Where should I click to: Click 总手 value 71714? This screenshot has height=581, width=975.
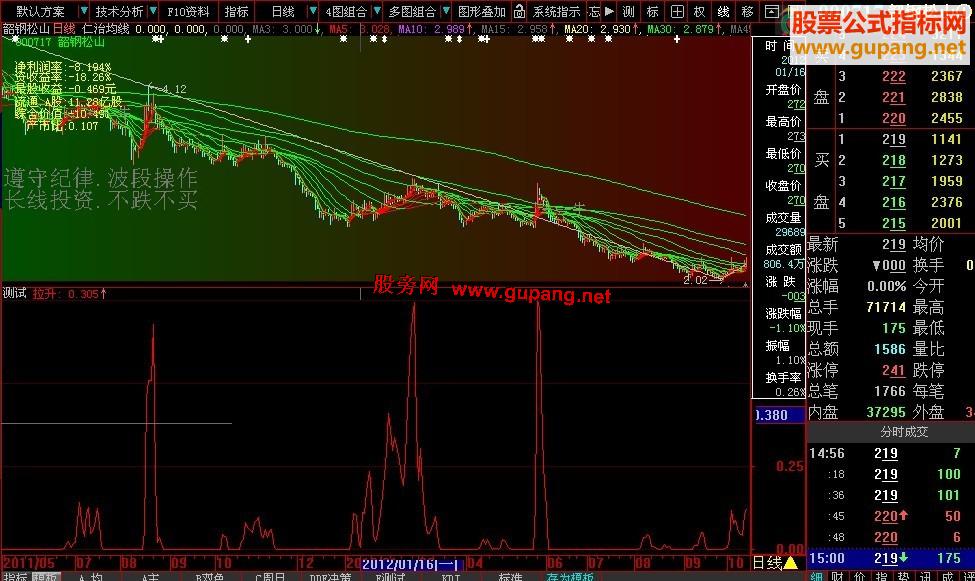(x=886, y=307)
